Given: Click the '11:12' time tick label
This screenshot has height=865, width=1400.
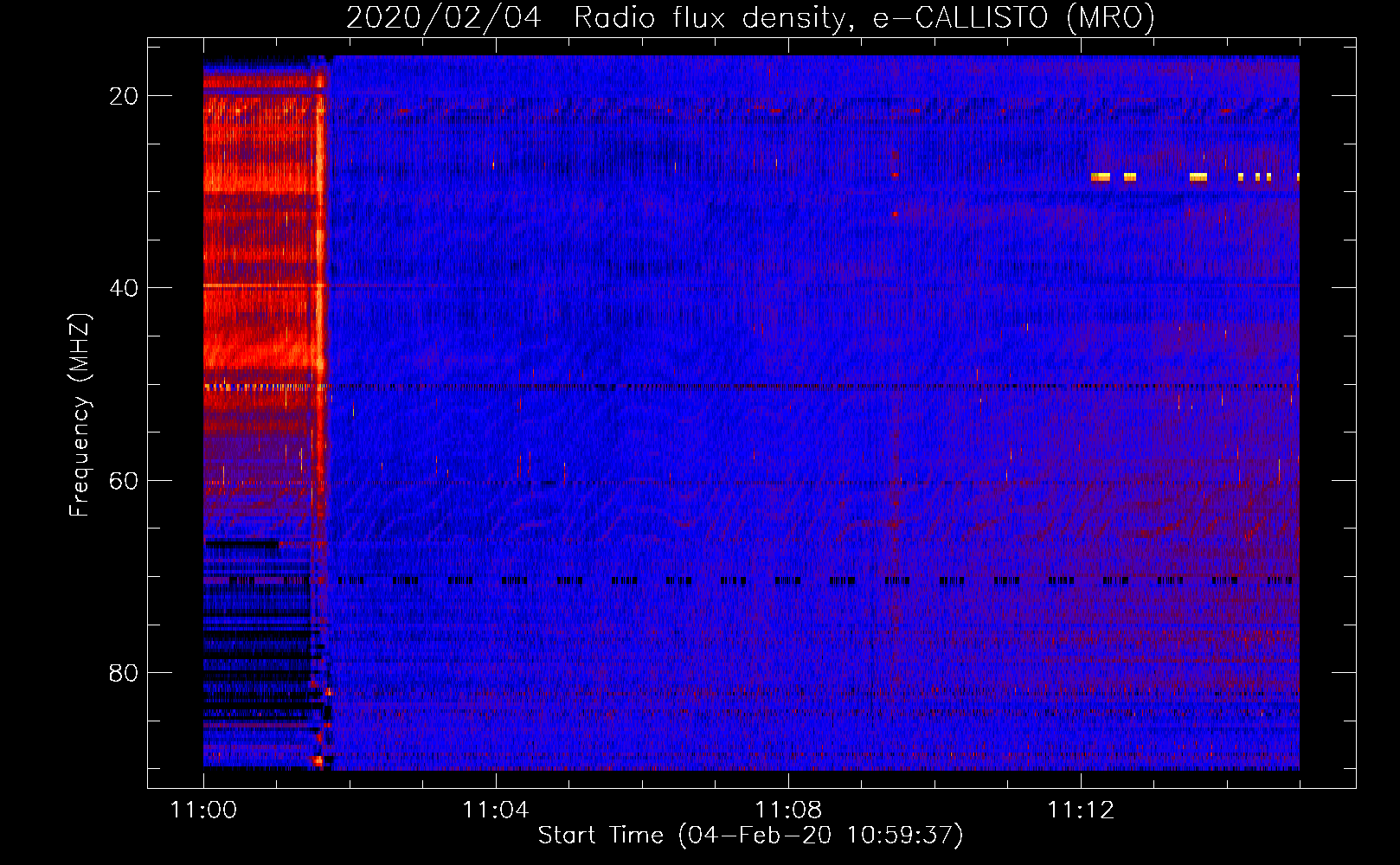Looking at the screenshot, I should click(1080, 811).
